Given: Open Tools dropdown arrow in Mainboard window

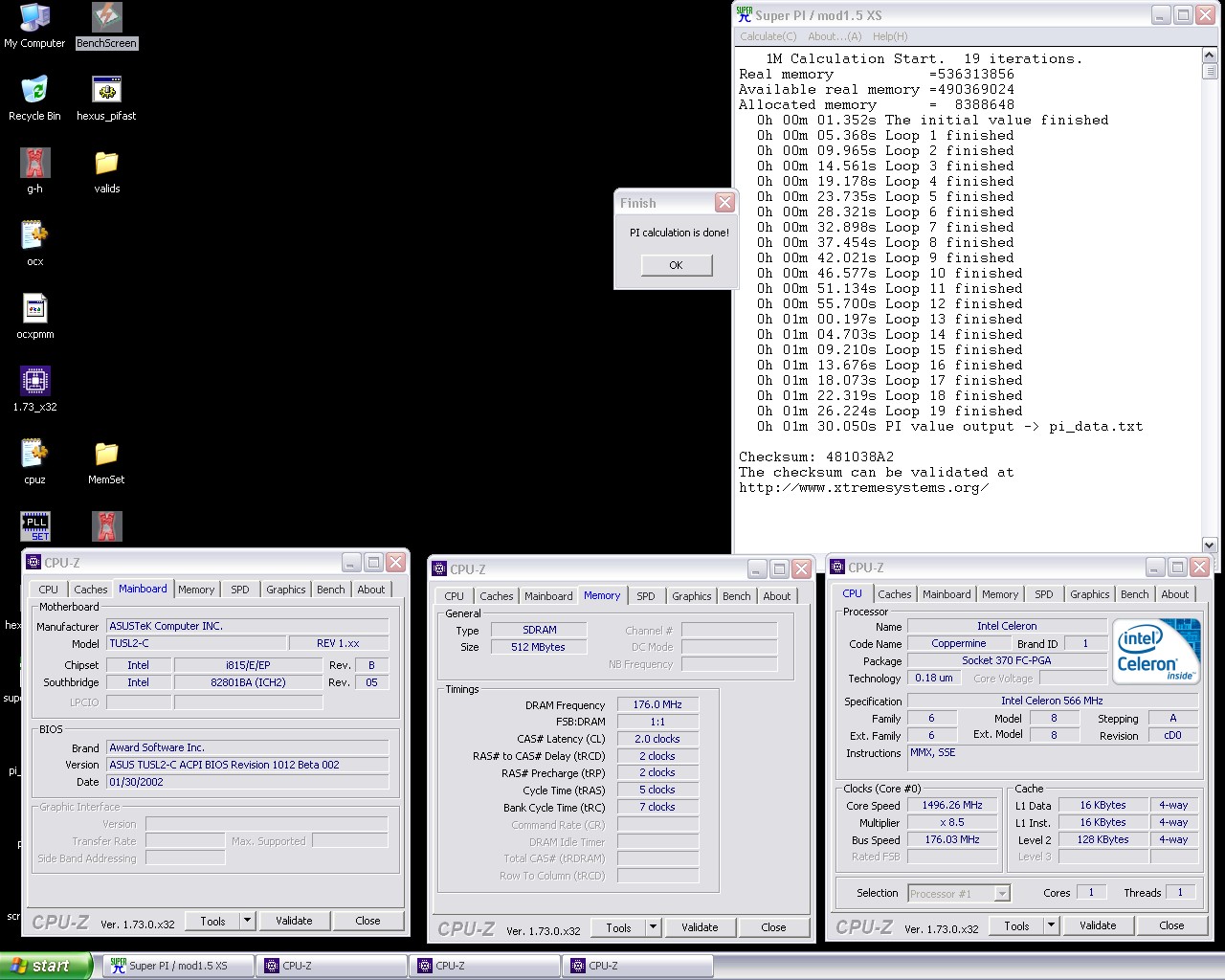Looking at the screenshot, I should [247, 921].
